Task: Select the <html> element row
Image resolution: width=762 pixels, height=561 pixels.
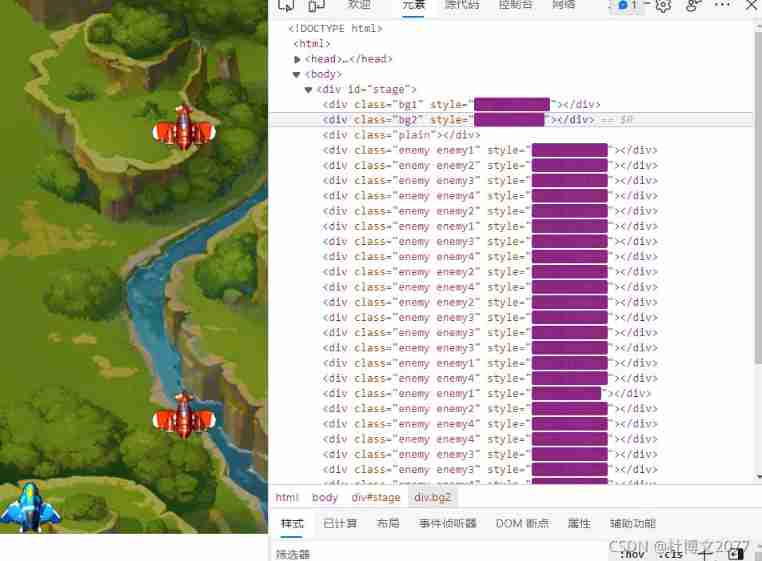Action: 312,44
